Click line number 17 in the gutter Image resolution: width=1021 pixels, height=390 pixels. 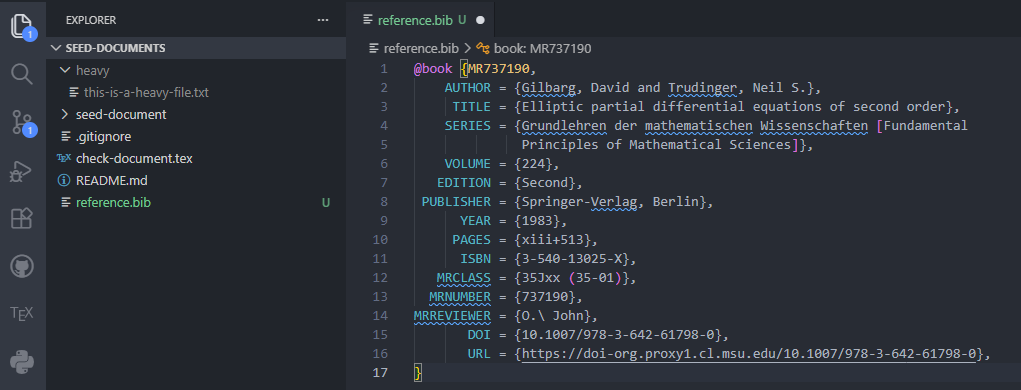380,372
